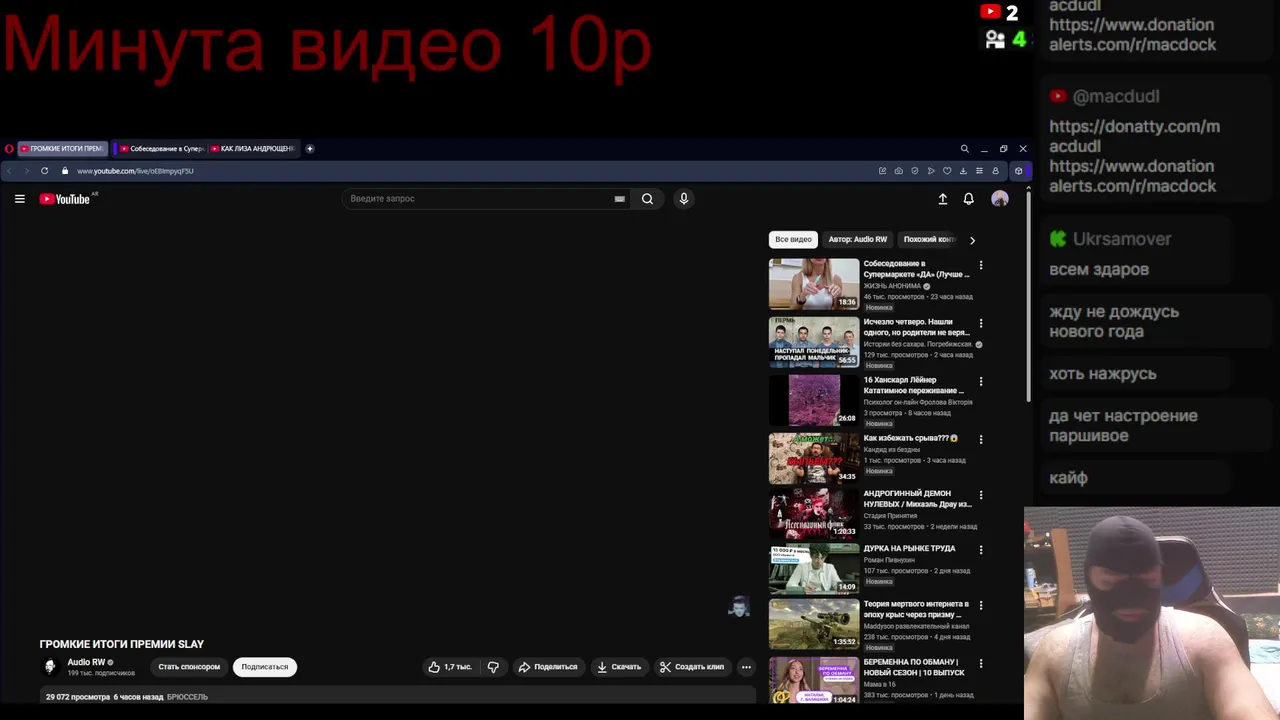This screenshot has width=1280, height=720.
Task: Subscribe with the Подписаться button
Action: click(265, 667)
